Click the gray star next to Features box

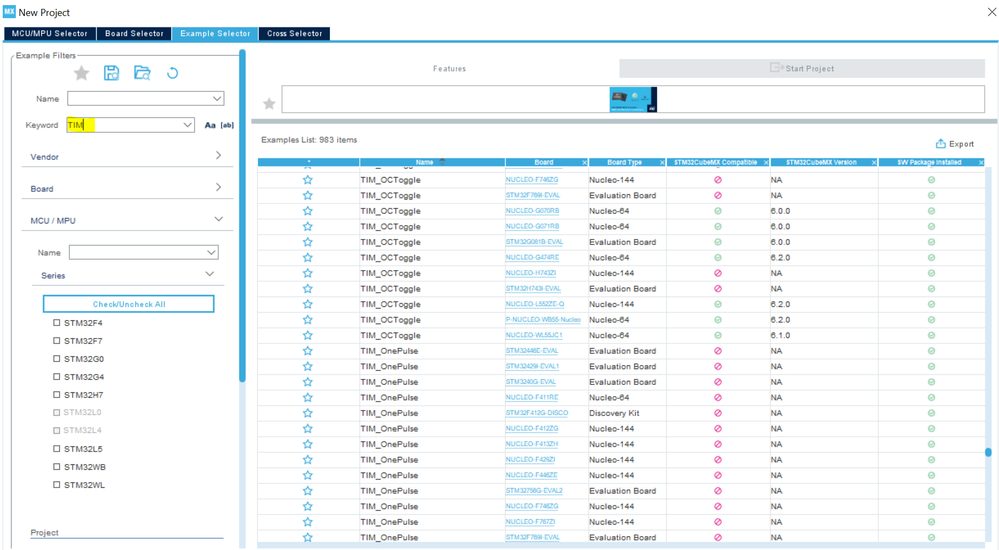tap(270, 103)
